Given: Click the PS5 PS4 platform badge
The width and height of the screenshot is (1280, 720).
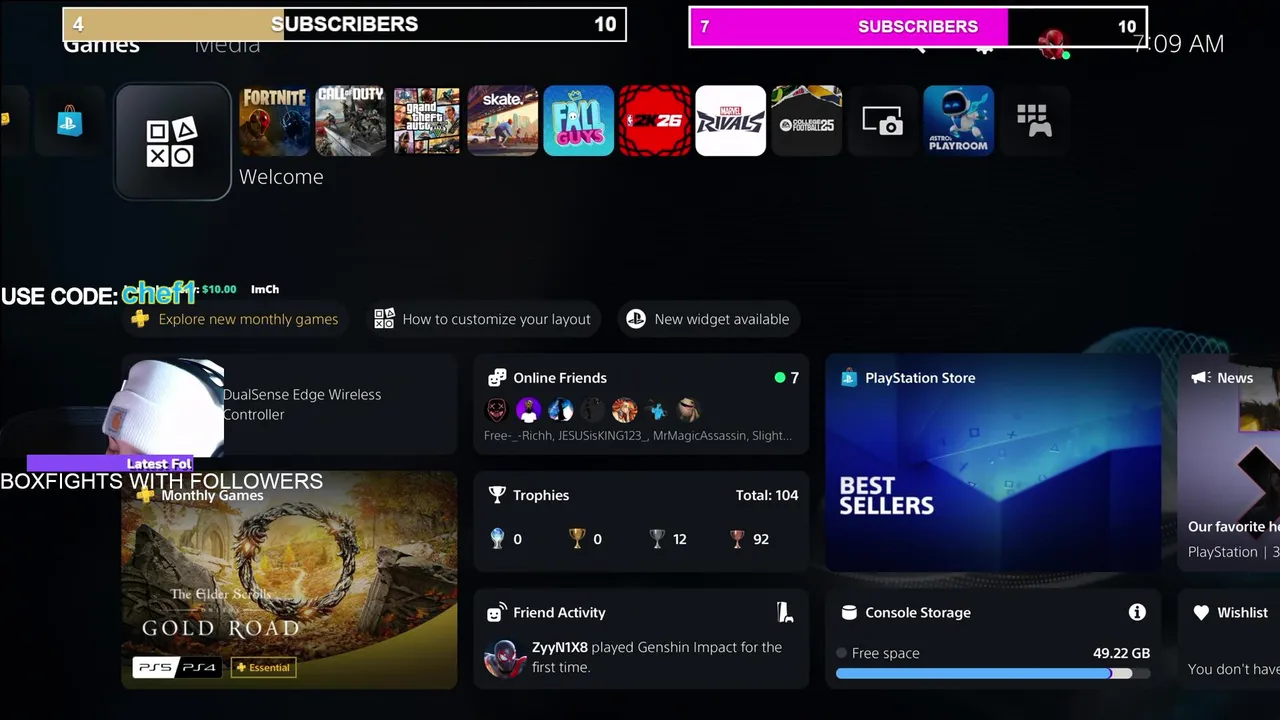Looking at the screenshot, I should coord(177,667).
